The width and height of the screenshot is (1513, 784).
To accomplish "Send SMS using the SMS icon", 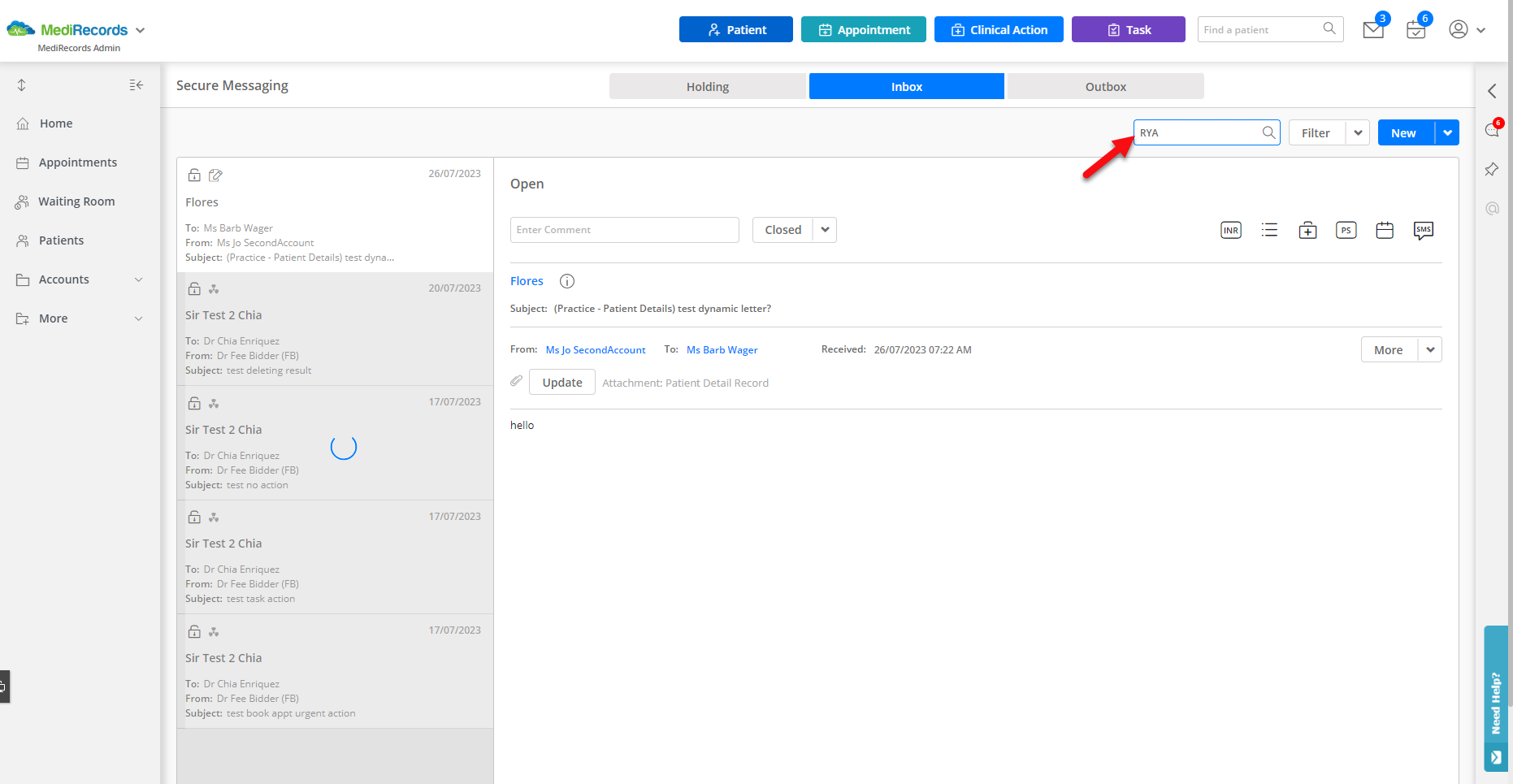I will (1424, 230).
